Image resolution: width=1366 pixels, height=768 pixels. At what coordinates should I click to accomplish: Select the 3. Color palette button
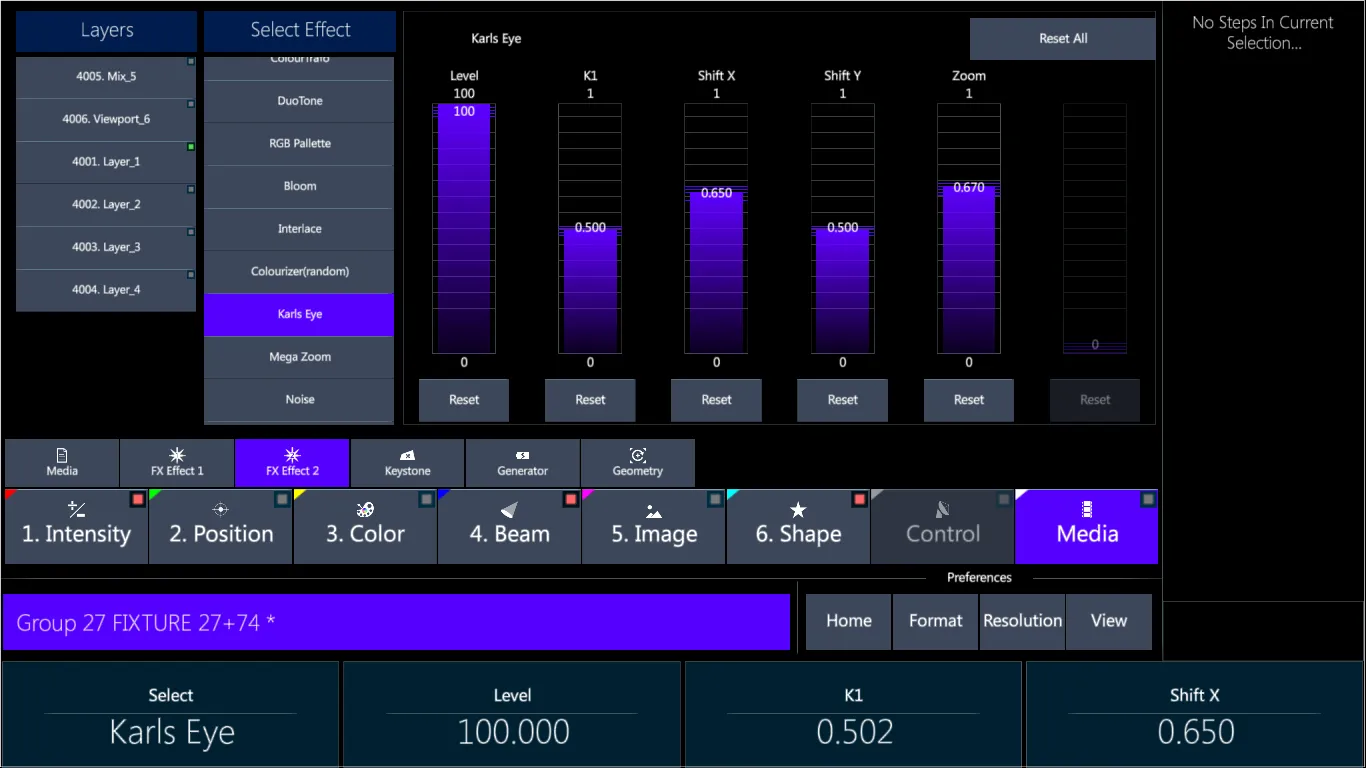[365, 527]
